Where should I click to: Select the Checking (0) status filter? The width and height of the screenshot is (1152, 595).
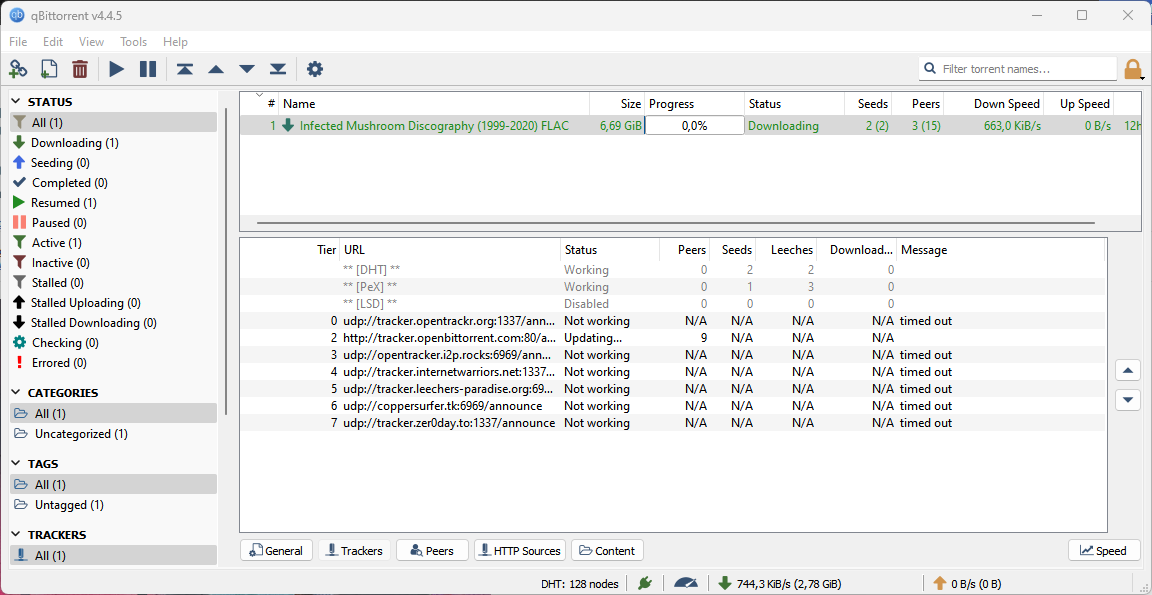(x=114, y=342)
